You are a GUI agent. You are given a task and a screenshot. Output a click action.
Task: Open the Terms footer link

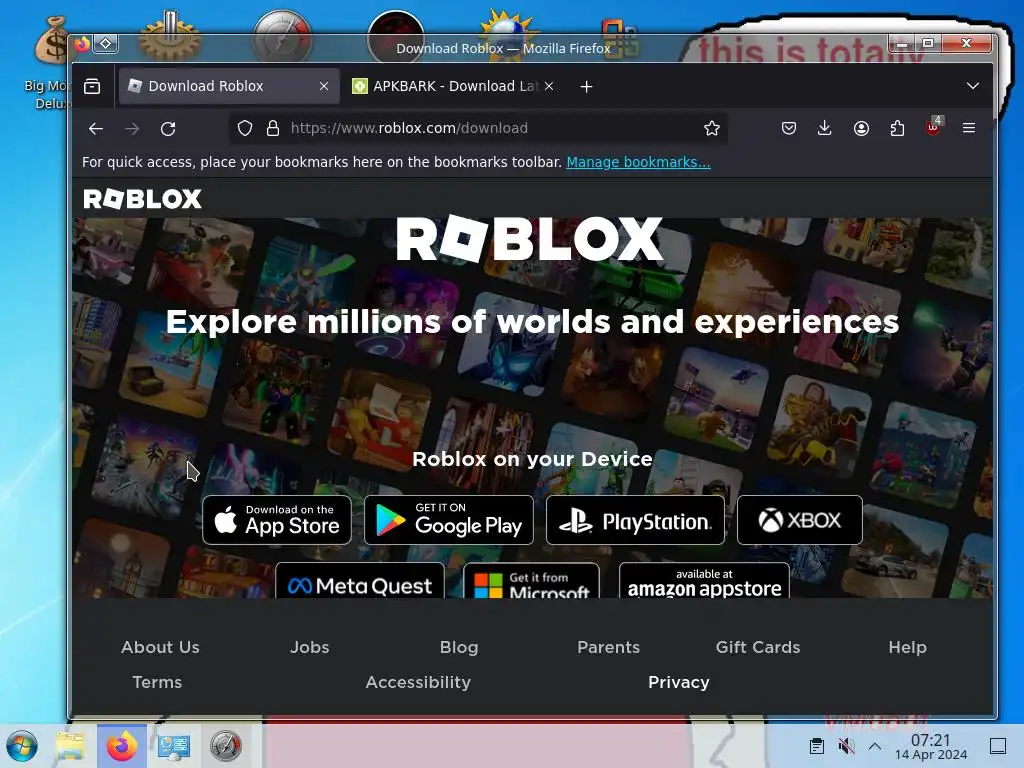[157, 682]
